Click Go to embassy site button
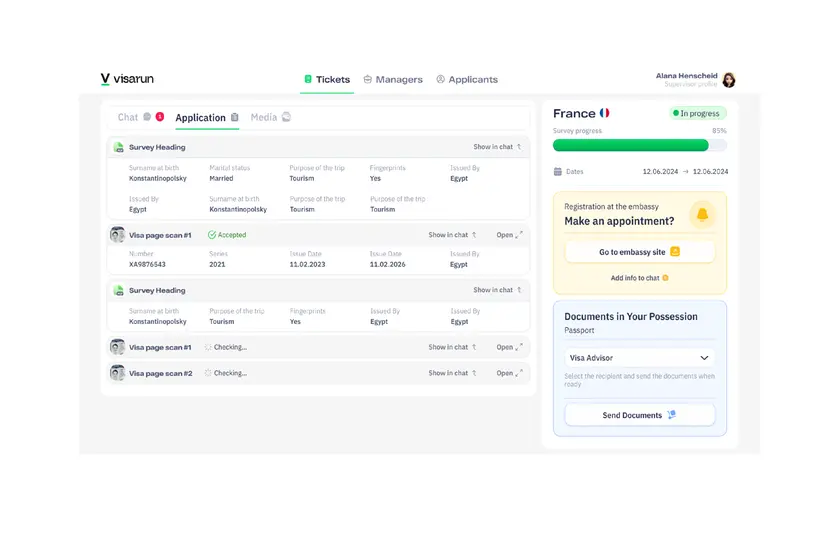The width and height of the screenshot is (838, 559). 640,252
